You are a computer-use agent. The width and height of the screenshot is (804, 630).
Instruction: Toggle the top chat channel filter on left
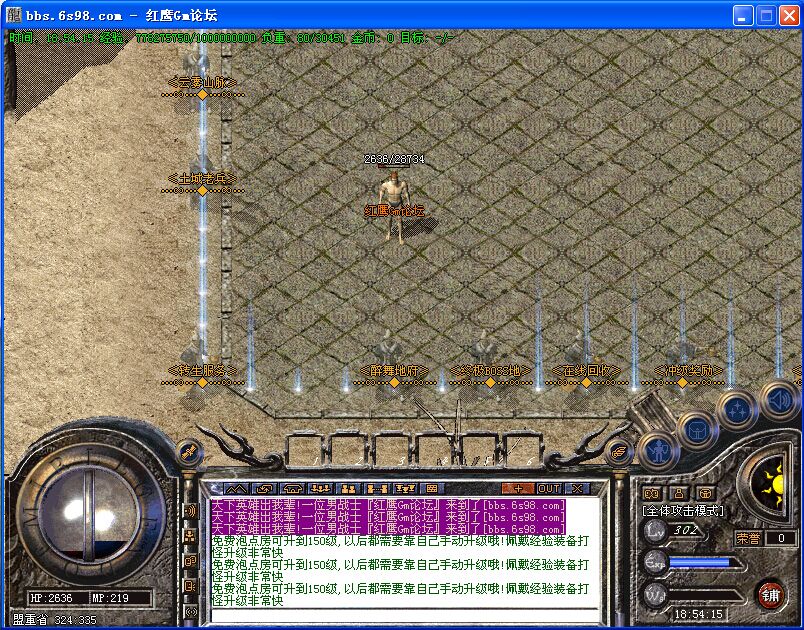coord(190,511)
